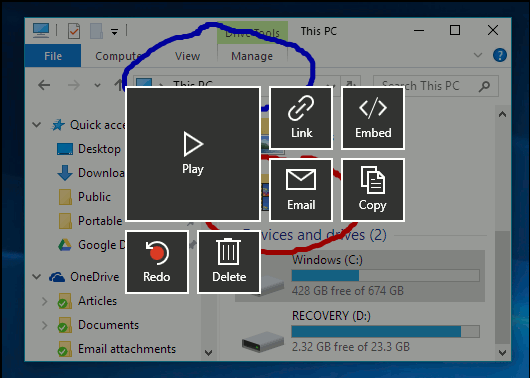Screen dimensions: 530x378
Task: Open Explorer help question-mark icon
Action: [500, 55]
